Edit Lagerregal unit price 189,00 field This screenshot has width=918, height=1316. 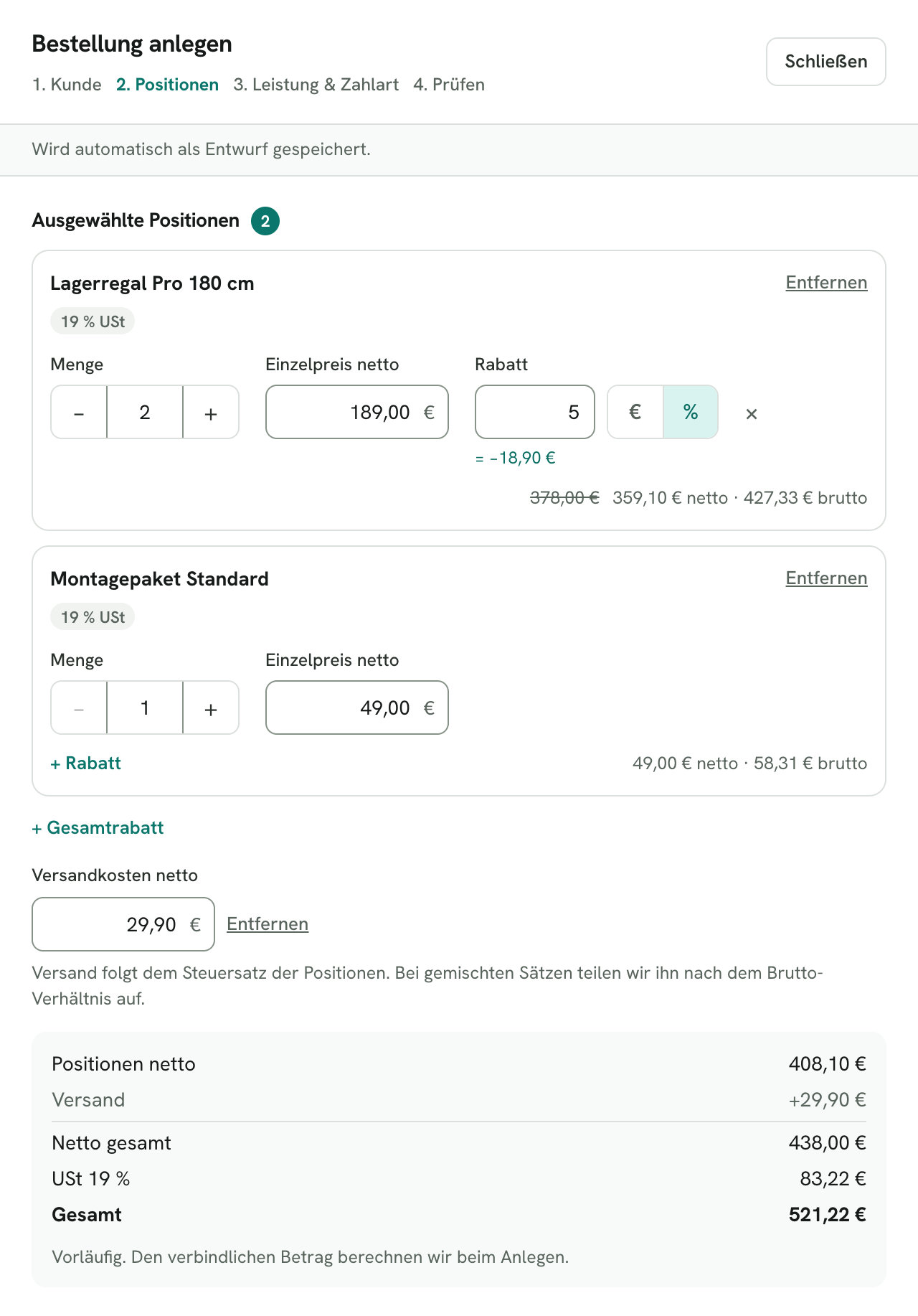[357, 412]
